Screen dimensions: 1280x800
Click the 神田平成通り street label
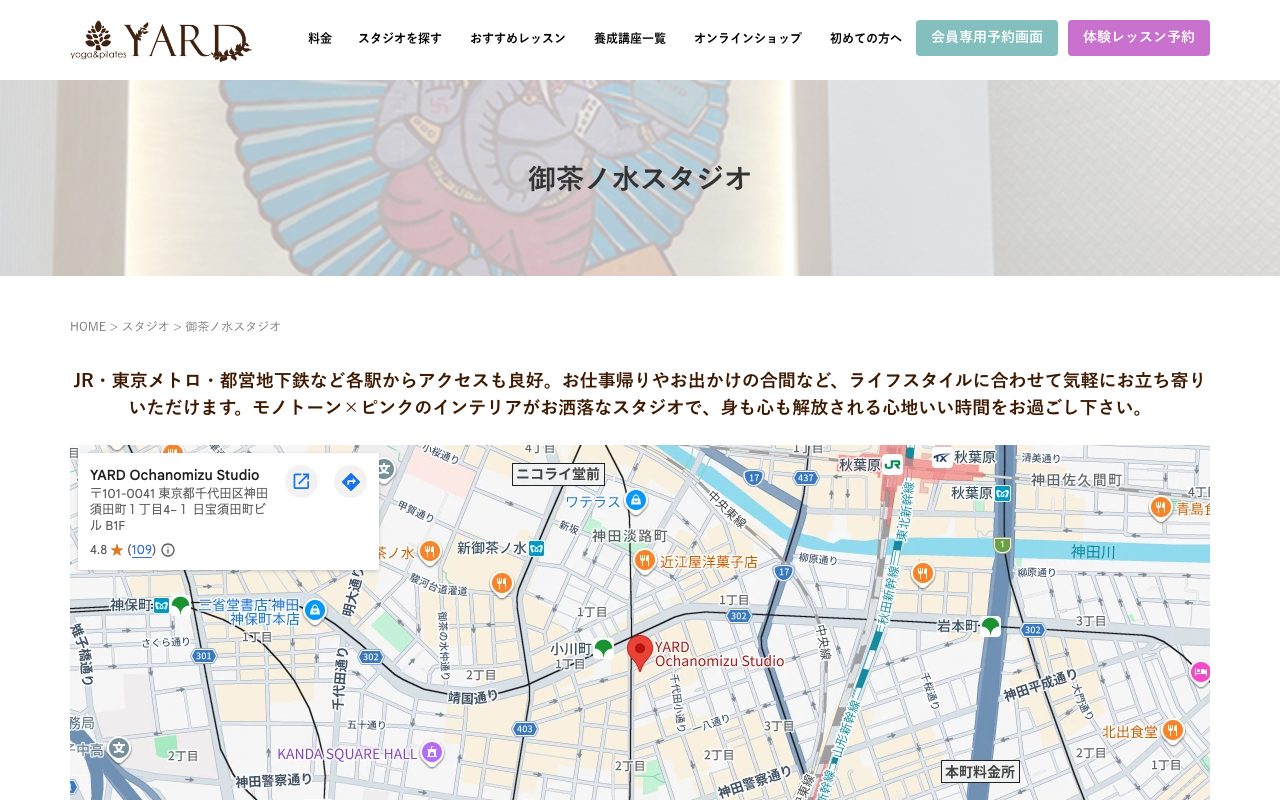point(1040,686)
